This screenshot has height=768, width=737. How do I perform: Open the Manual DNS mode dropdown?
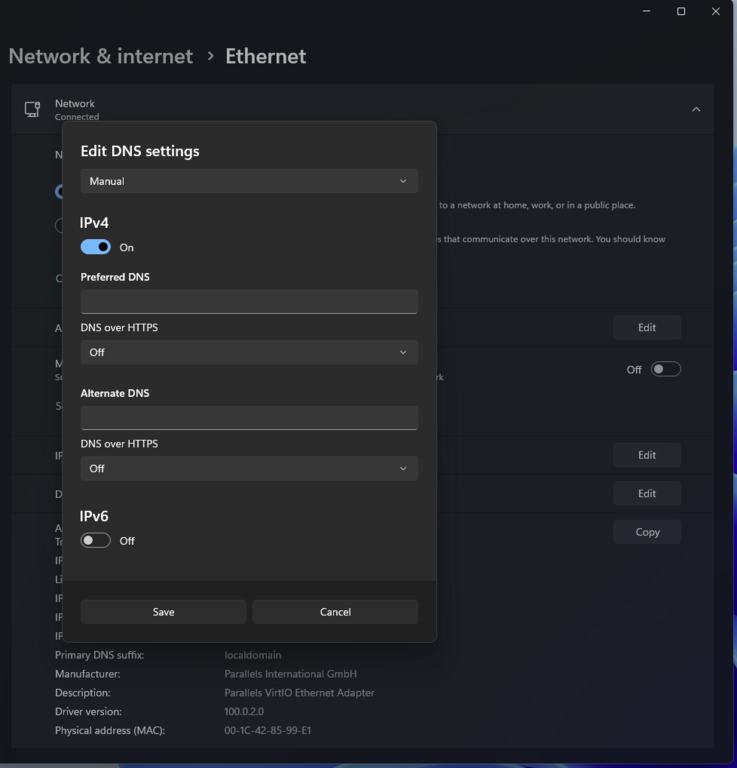pyautogui.click(x=249, y=181)
